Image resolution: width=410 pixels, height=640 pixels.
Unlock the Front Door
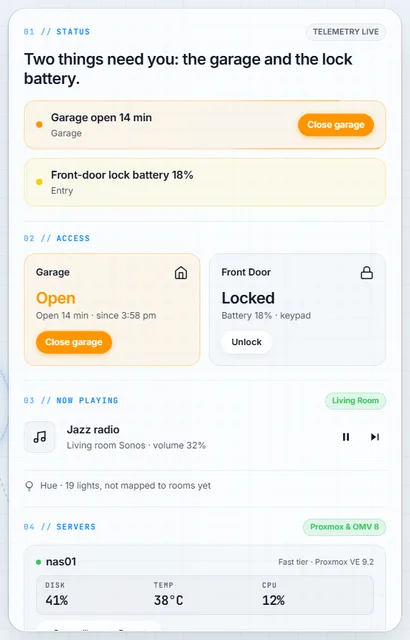246,342
